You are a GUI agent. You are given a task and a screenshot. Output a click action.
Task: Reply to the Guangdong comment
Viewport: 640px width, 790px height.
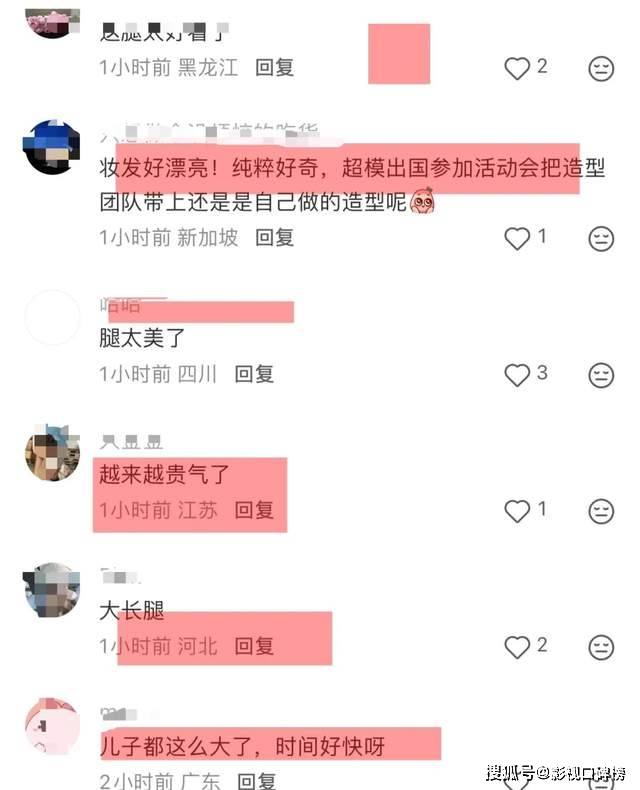pos(257,781)
